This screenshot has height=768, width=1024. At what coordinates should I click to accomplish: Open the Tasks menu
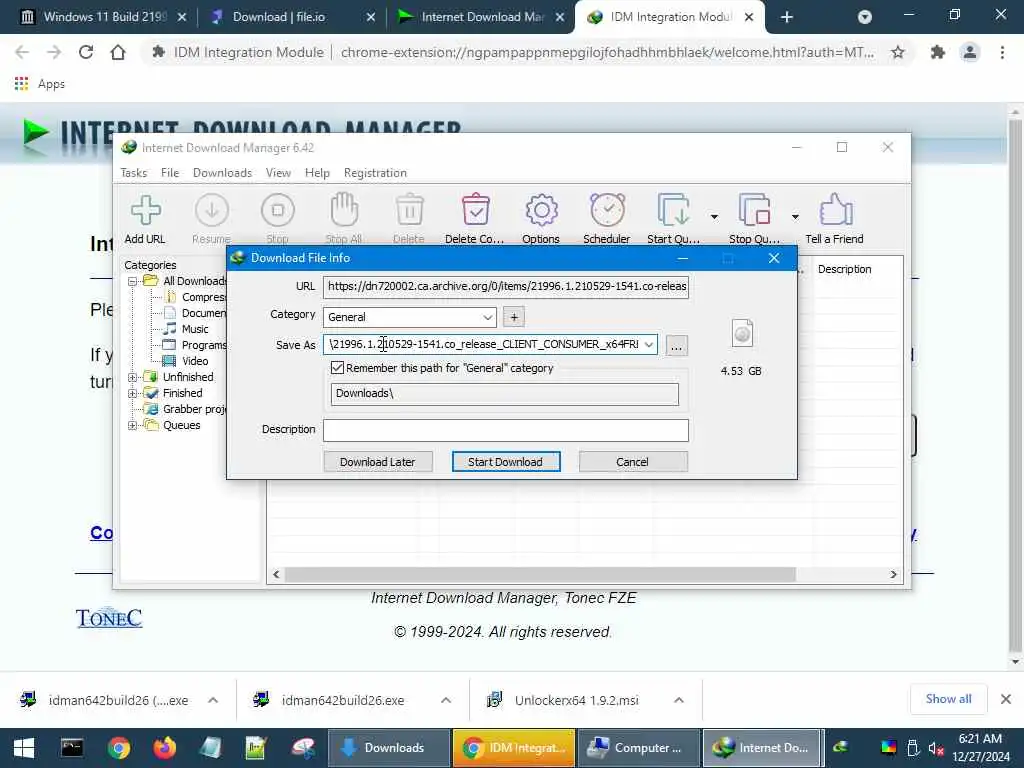134,173
